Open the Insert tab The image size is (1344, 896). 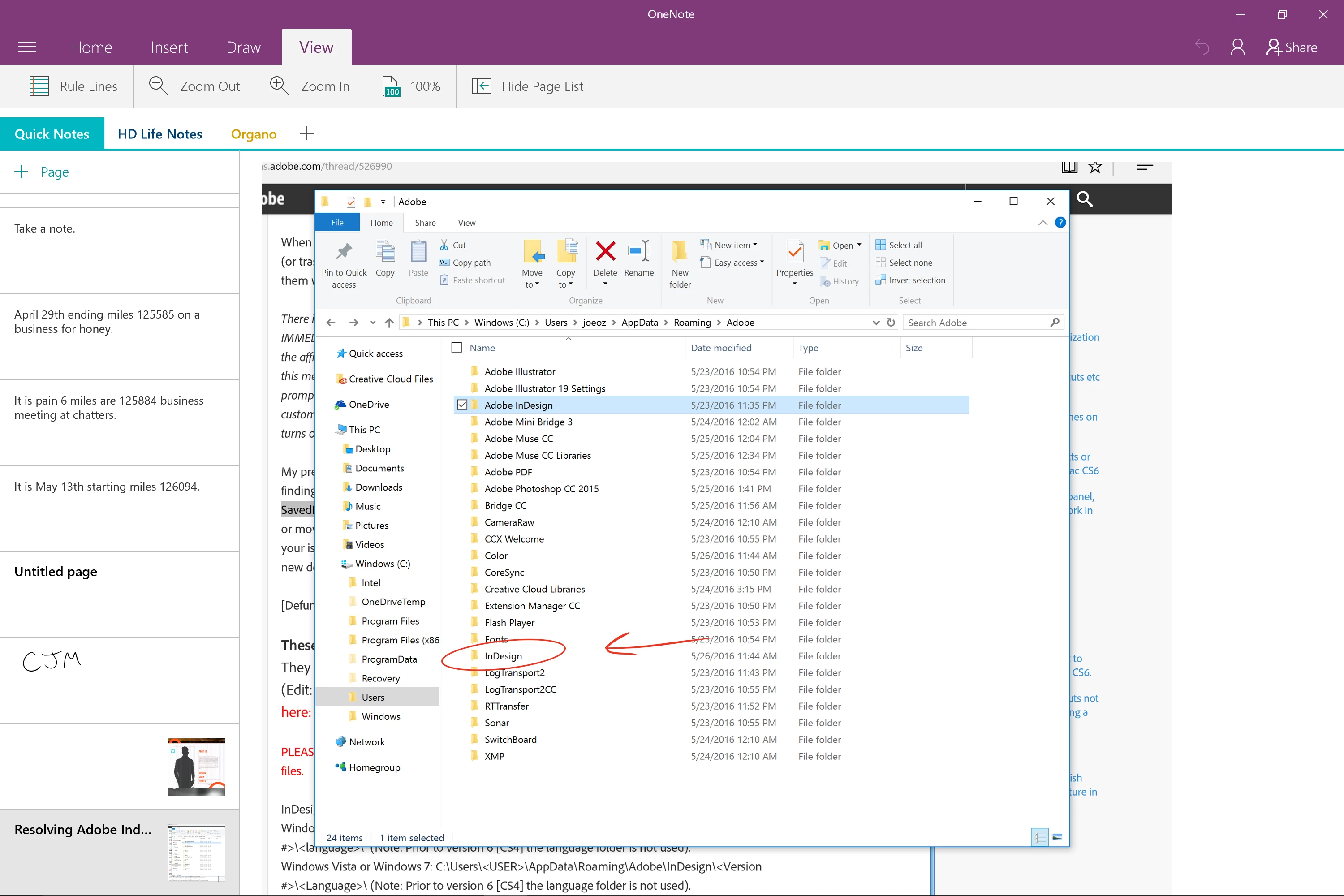coord(169,47)
